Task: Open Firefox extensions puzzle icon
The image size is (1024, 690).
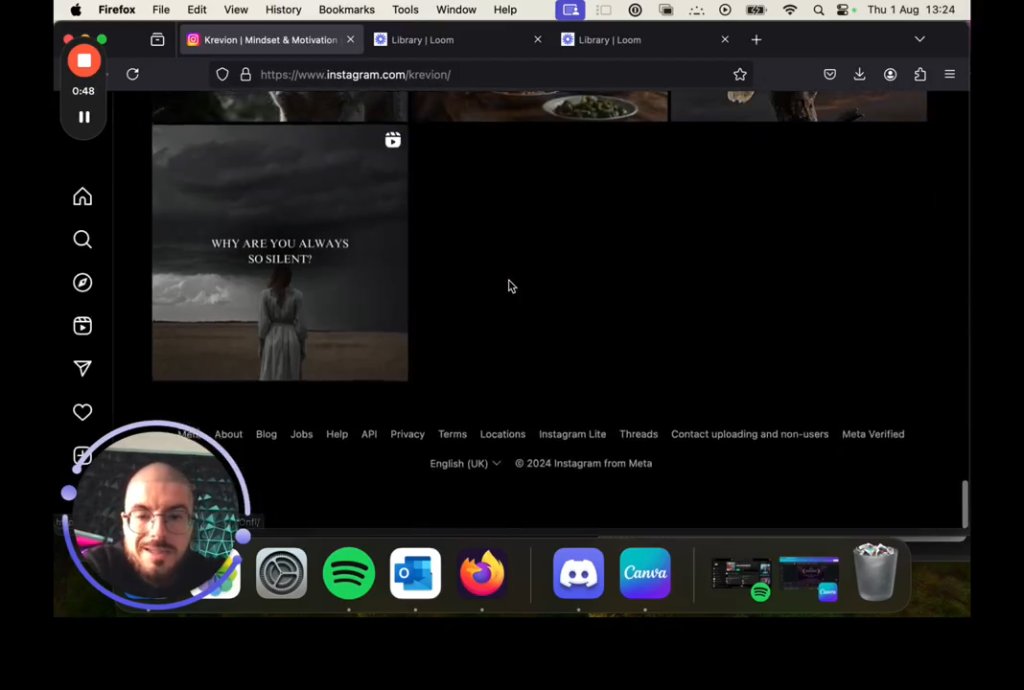Action: (920, 74)
